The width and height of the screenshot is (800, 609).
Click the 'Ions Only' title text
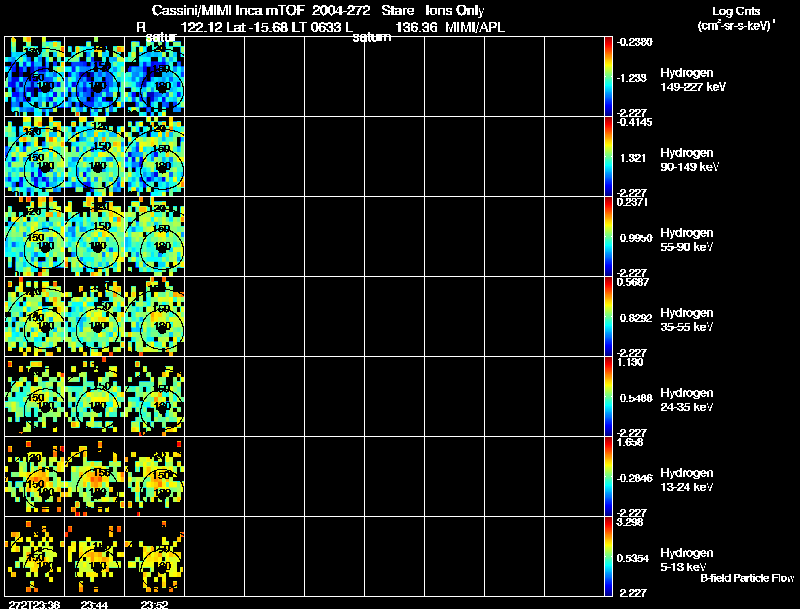455,11
